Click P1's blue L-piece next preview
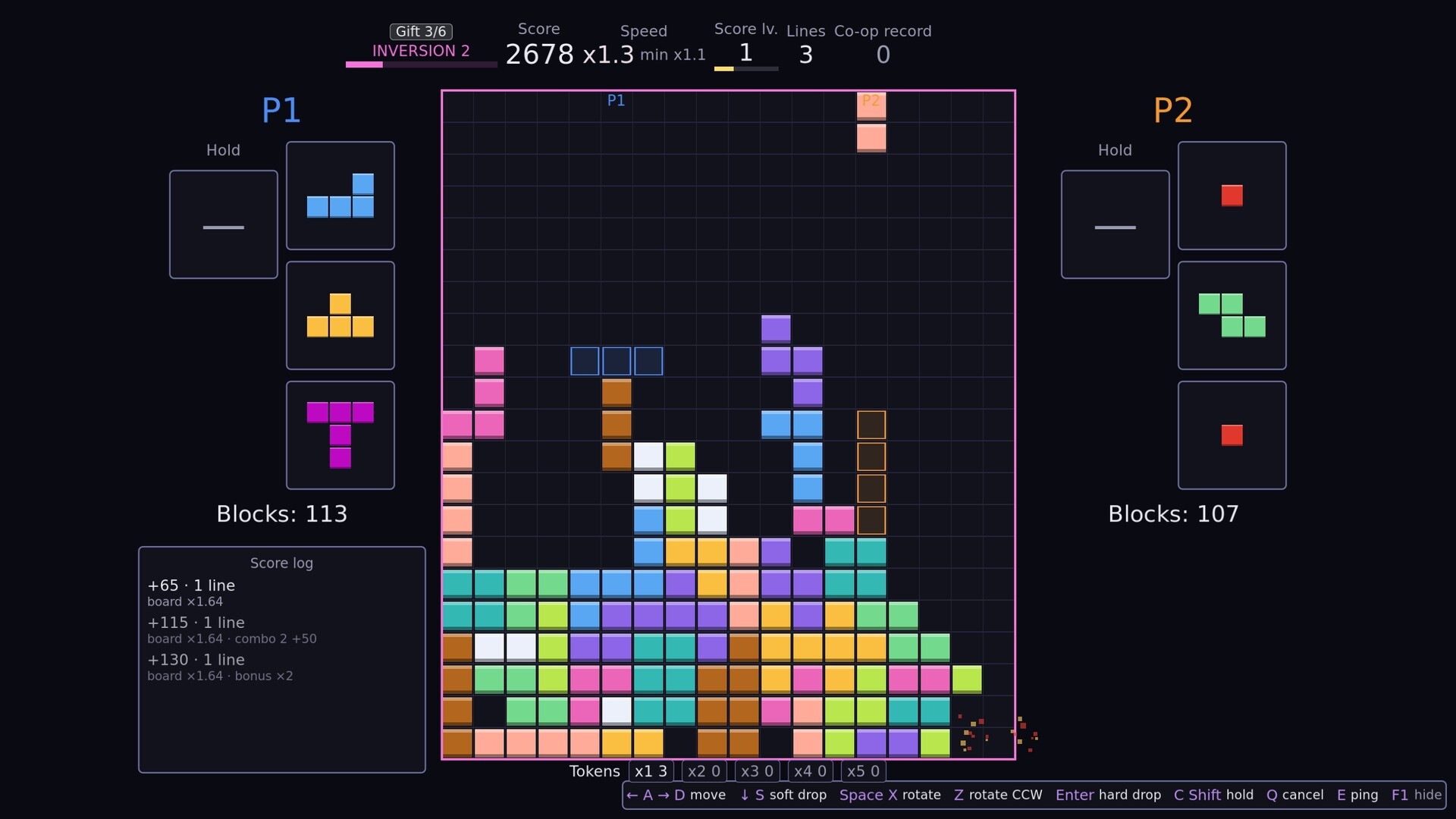 [340, 196]
